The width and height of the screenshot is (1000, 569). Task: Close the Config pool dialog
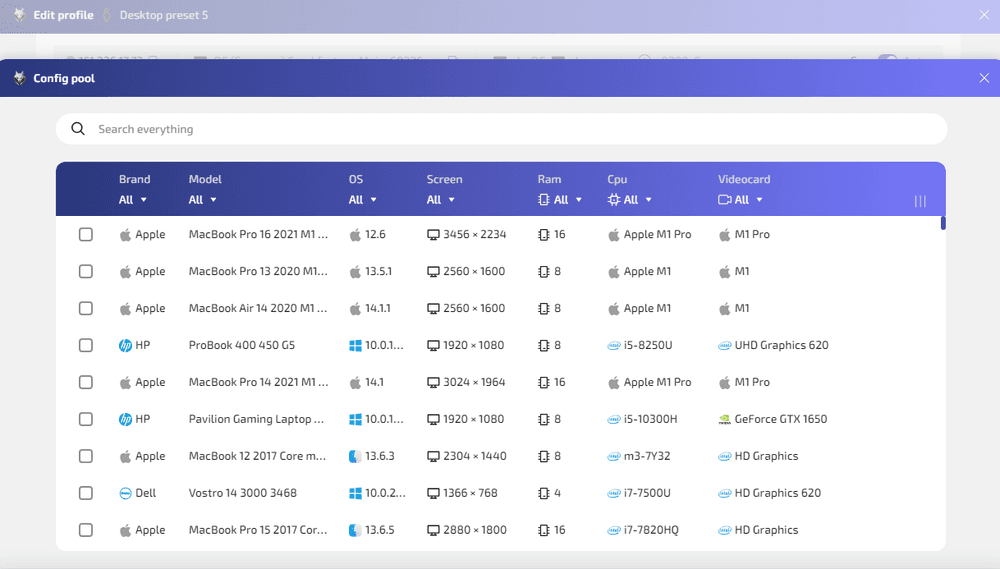point(984,78)
